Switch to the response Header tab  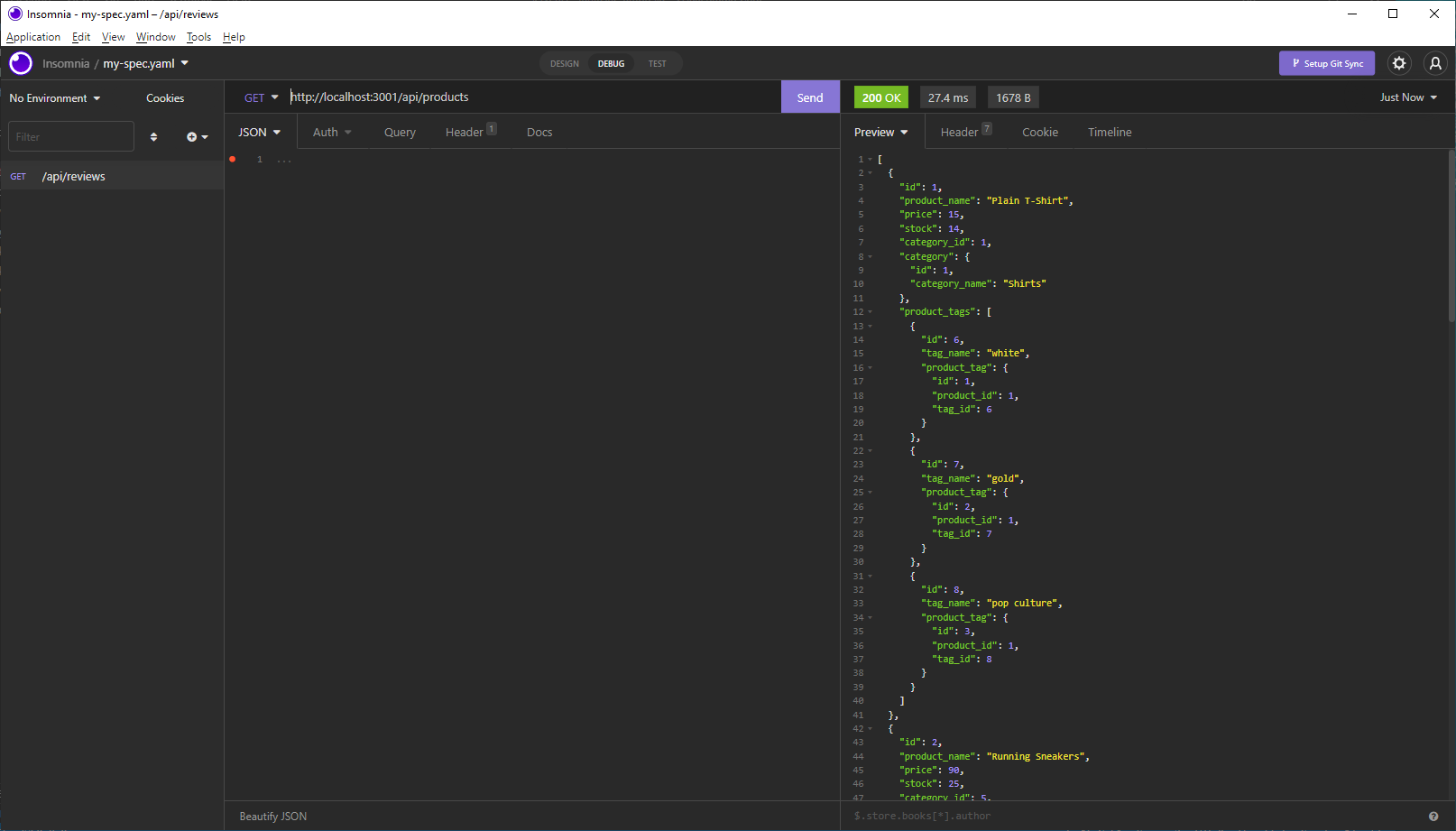pyautogui.click(x=965, y=132)
